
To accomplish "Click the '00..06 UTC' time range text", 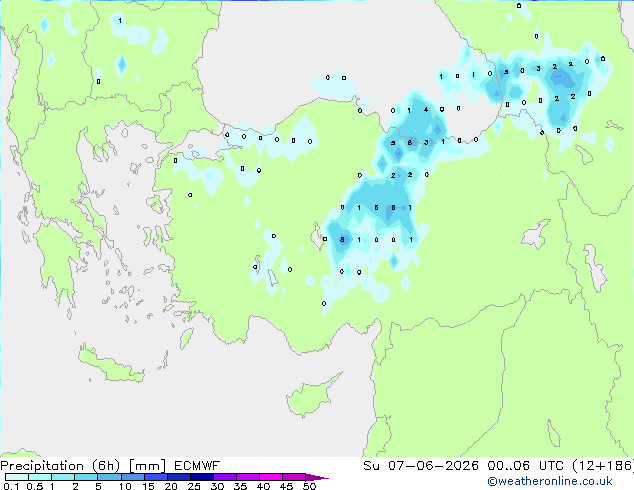I will [x=525, y=466].
